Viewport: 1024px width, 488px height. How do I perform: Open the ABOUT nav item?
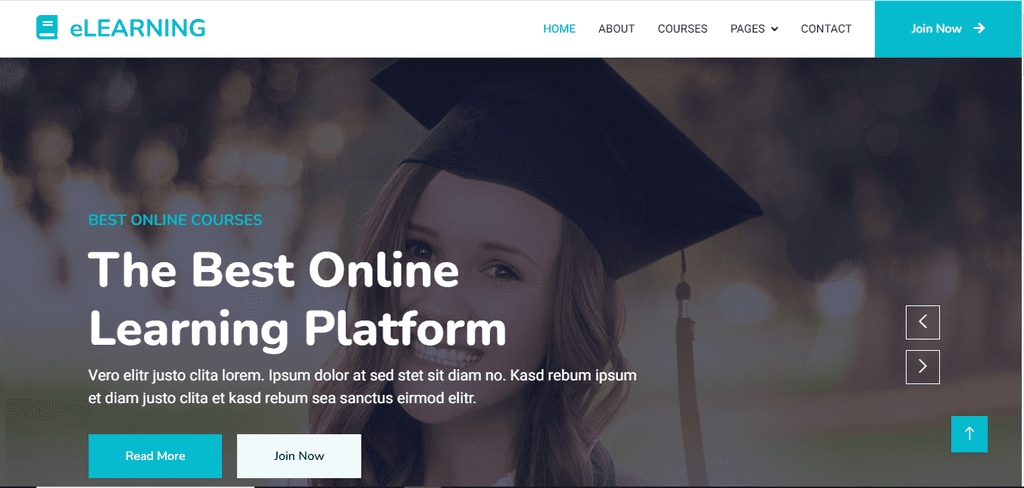pos(616,29)
